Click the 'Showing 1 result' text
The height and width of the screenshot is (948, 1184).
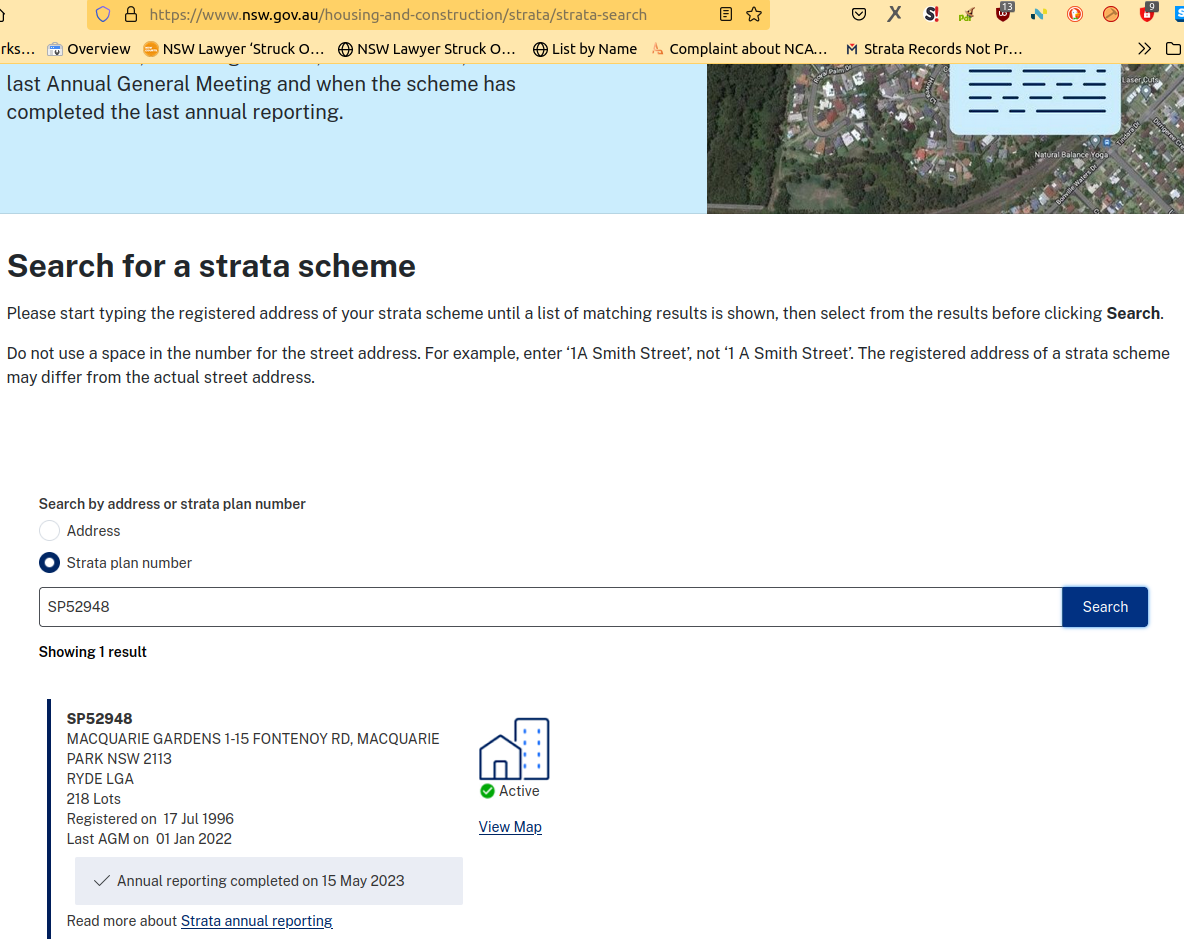click(93, 652)
